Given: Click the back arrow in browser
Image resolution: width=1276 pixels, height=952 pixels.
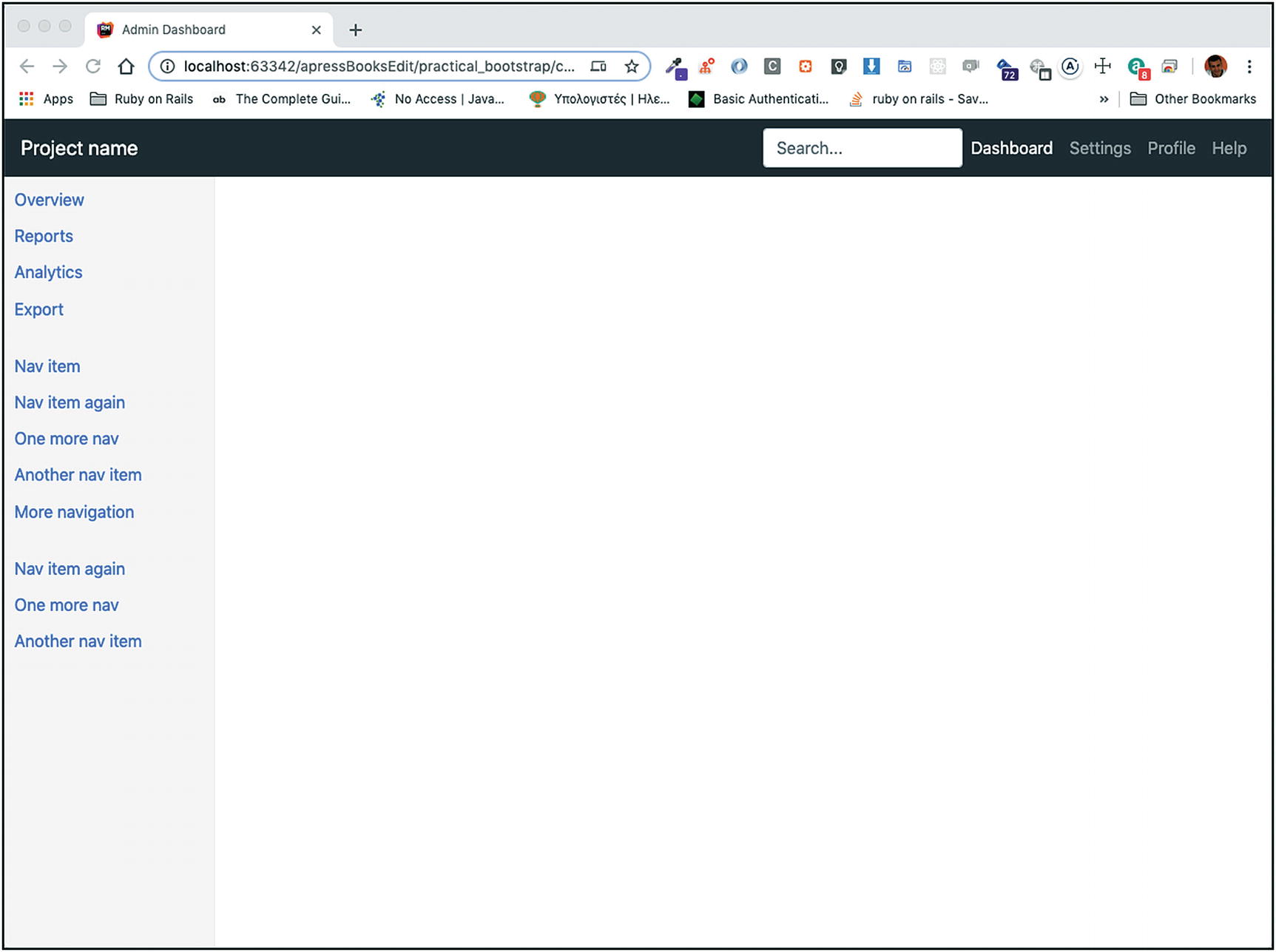Looking at the screenshot, I should pos(27,67).
